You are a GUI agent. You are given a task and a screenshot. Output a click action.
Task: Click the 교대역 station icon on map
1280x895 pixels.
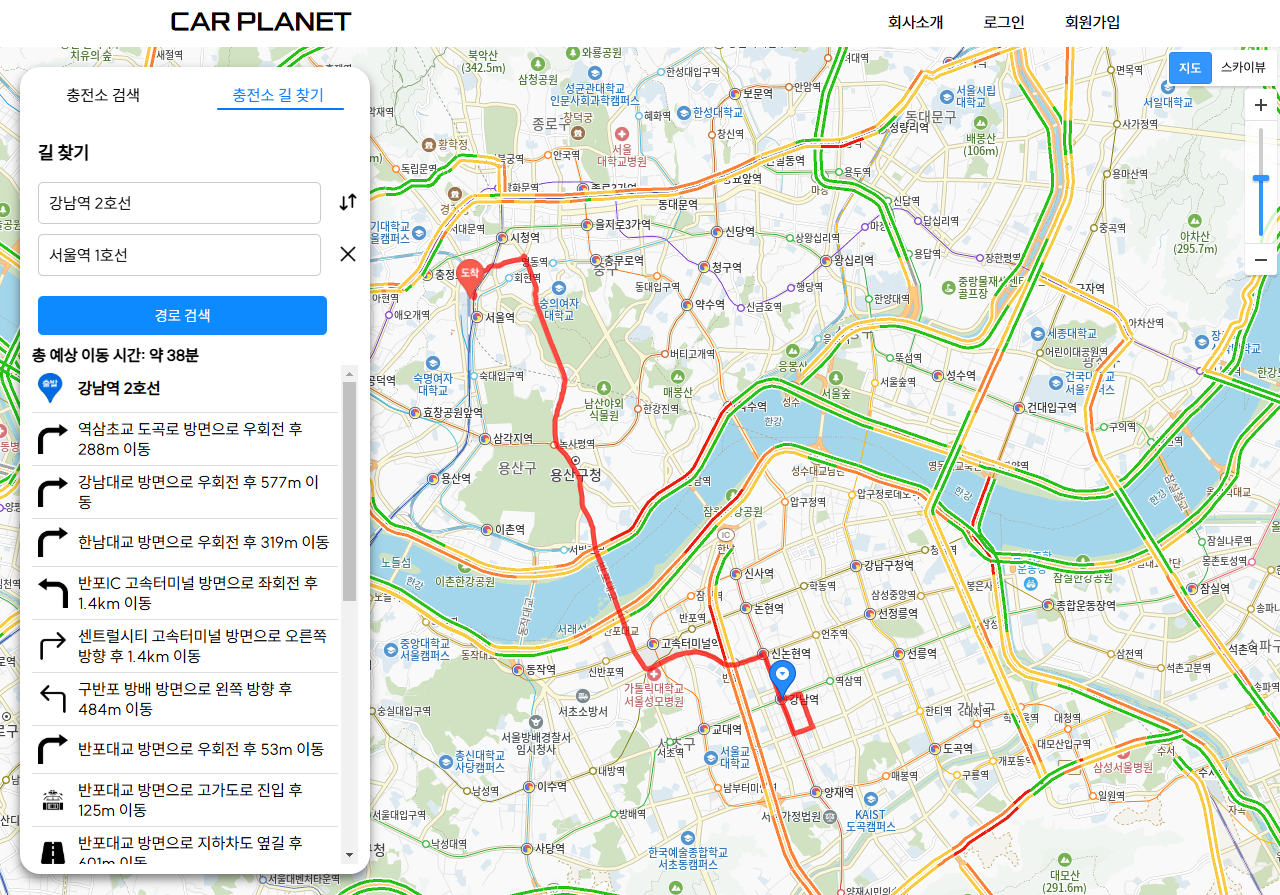[x=702, y=730]
